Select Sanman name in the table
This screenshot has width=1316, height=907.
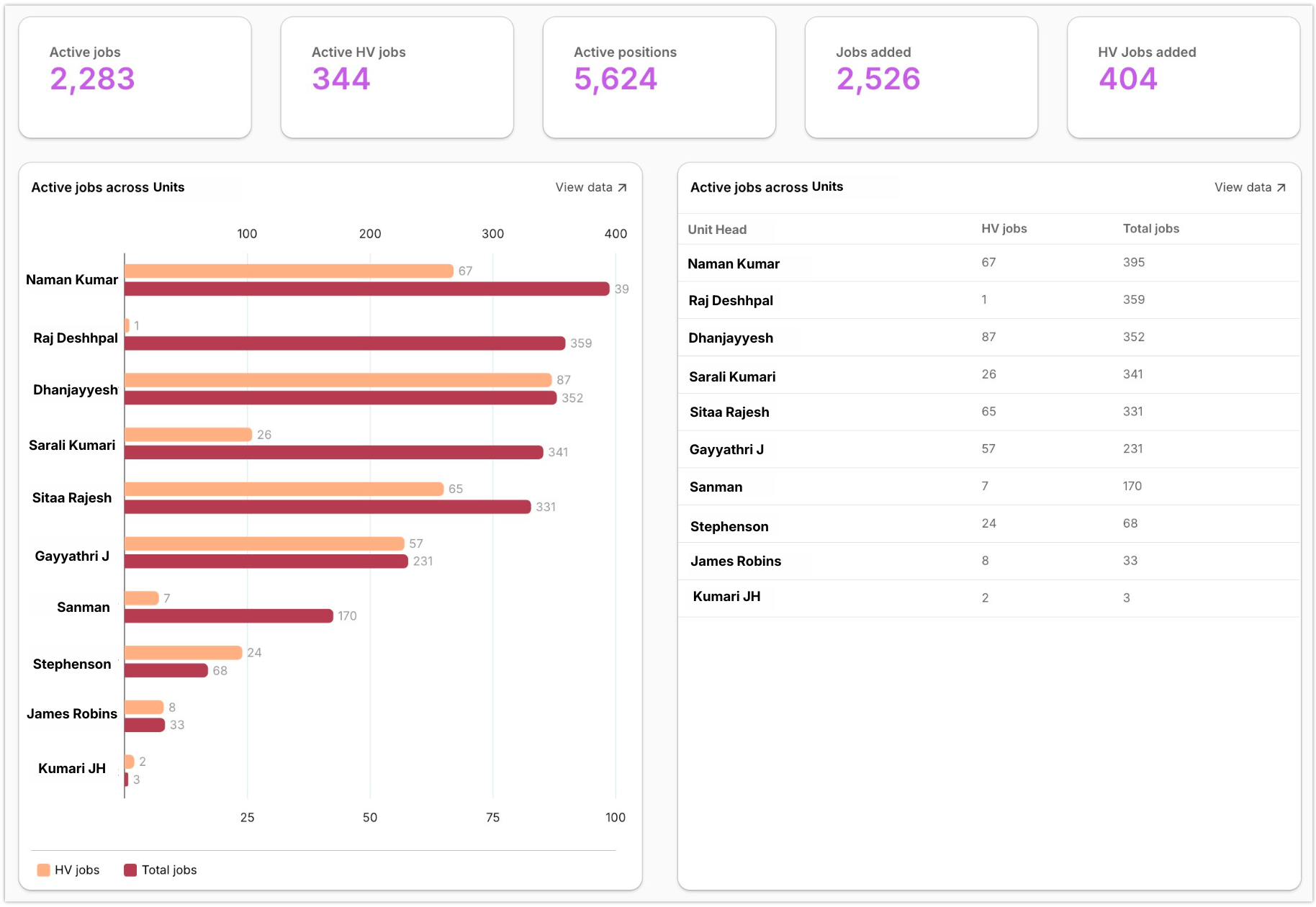coord(716,487)
